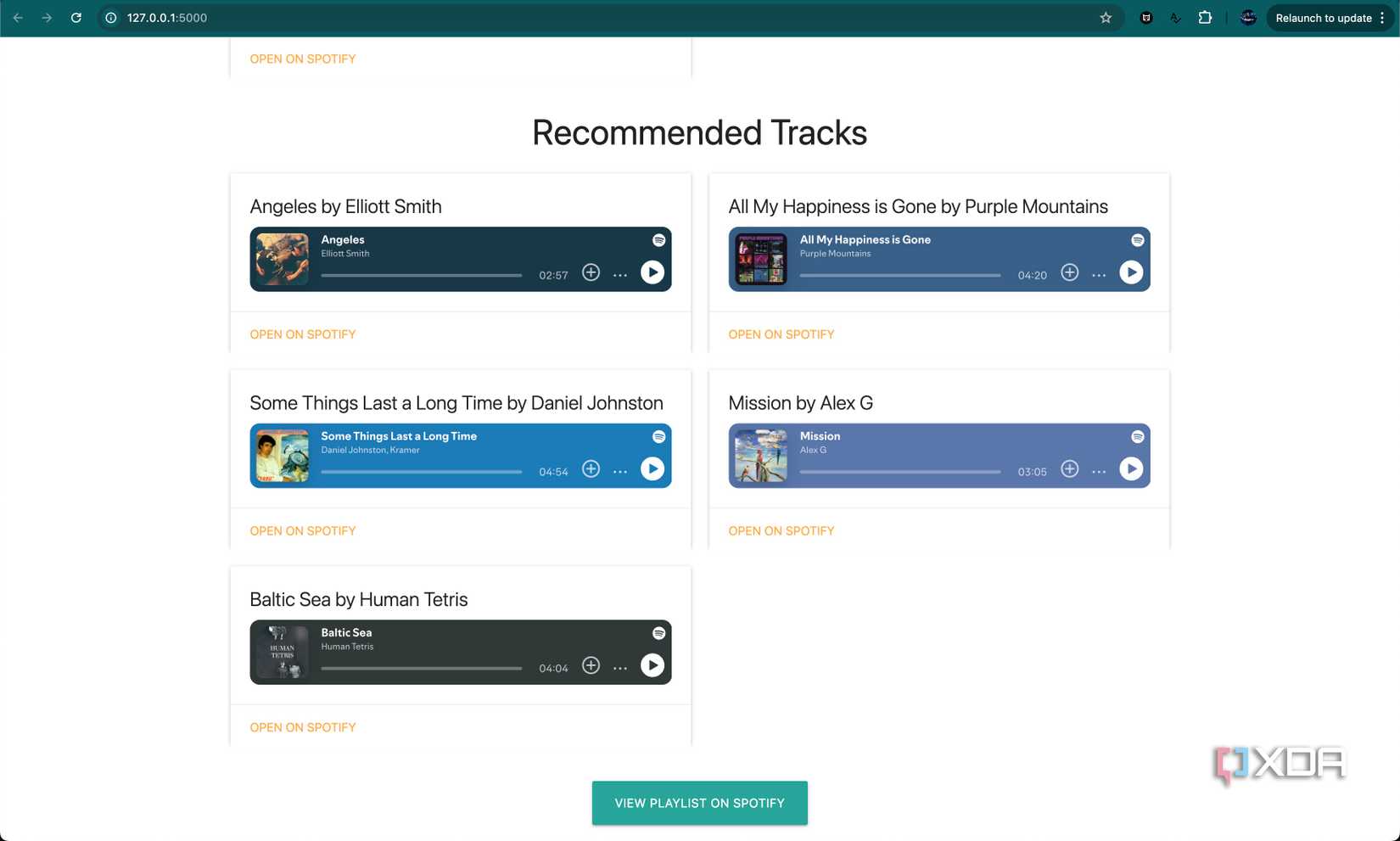Play the Mission track
Viewport: 1400px width, 841px height.
pyautogui.click(x=1130, y=468)
